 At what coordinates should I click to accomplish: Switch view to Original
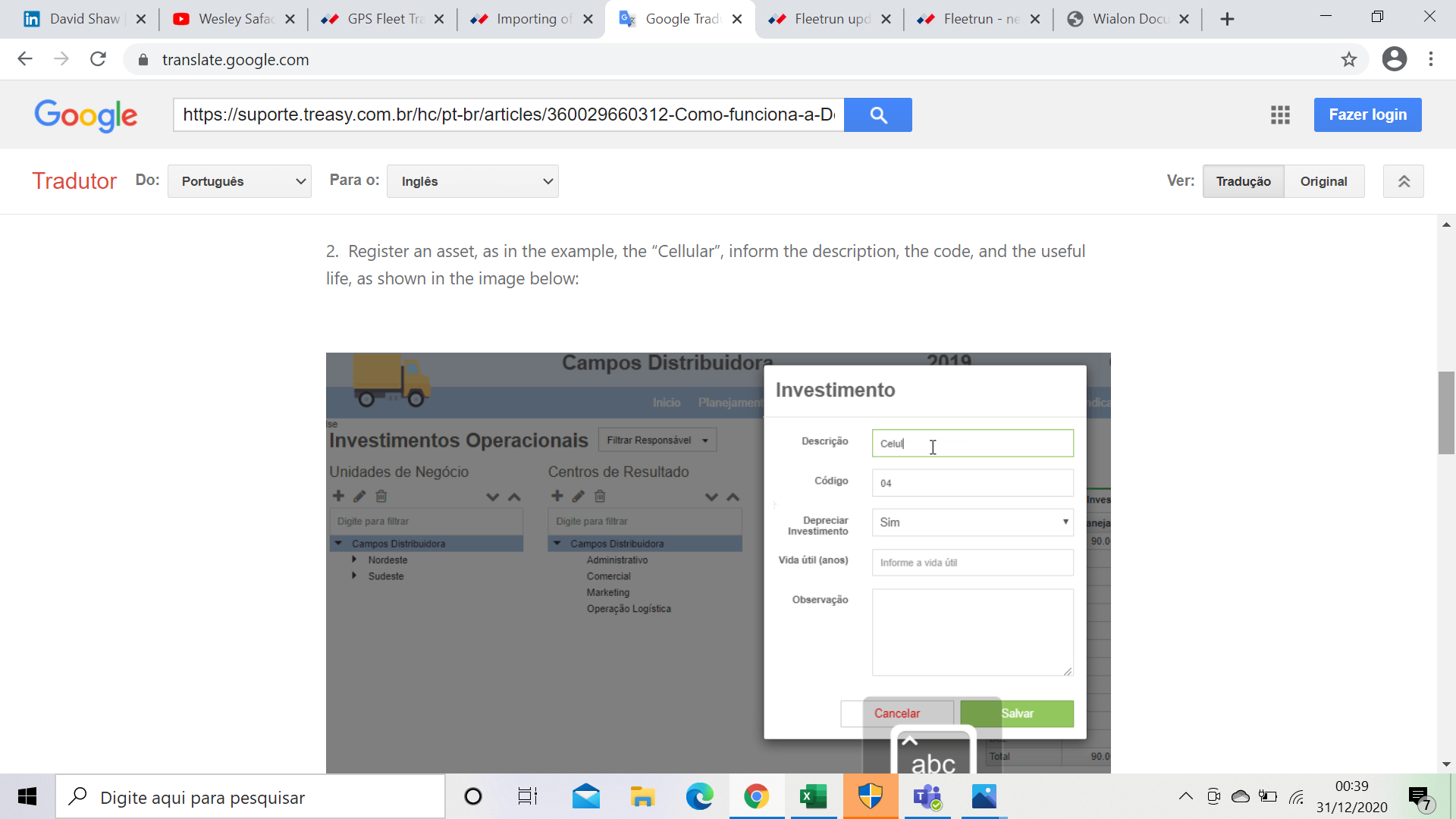click(1323, 181)
